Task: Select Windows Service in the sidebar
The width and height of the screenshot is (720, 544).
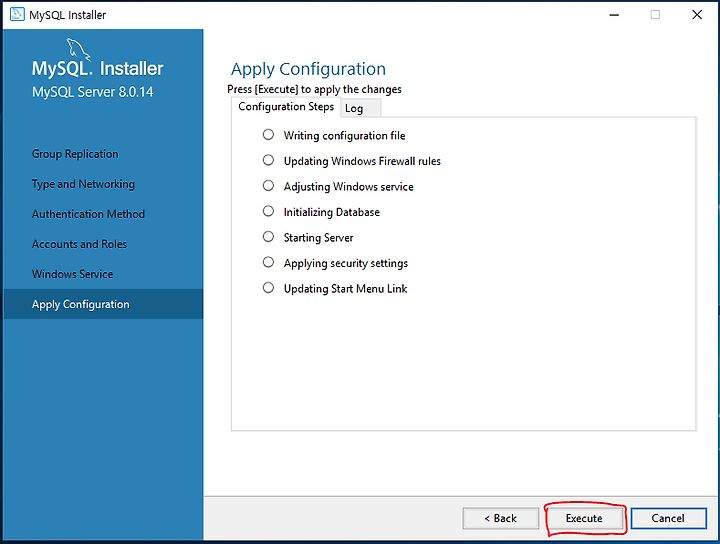Action: pos(72,274)
